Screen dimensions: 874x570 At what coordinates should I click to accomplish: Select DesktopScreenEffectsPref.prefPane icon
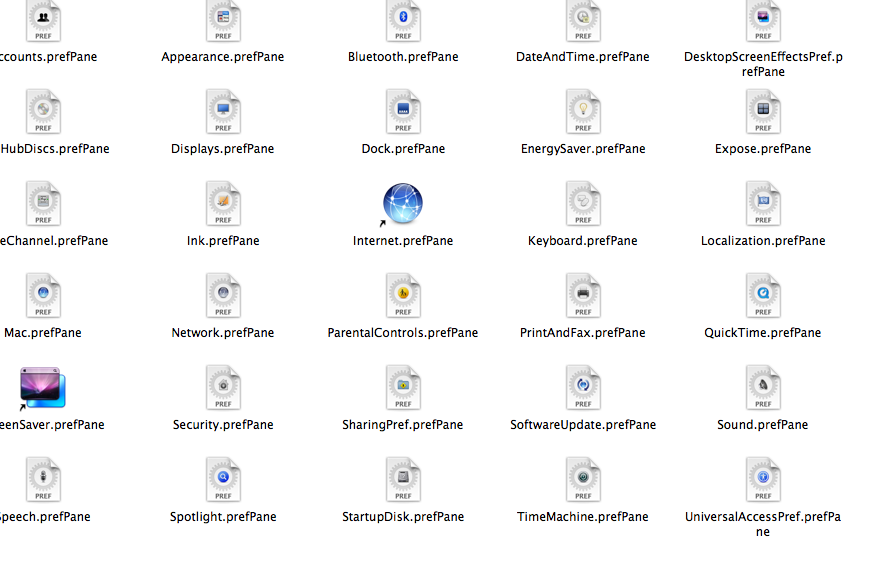[x=763, y=21]
